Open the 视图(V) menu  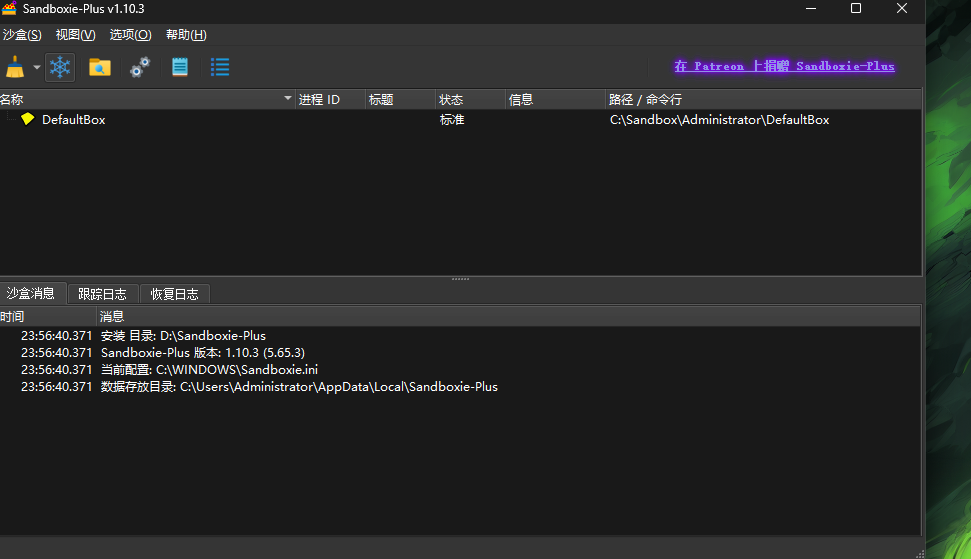[x=76, y=35]
